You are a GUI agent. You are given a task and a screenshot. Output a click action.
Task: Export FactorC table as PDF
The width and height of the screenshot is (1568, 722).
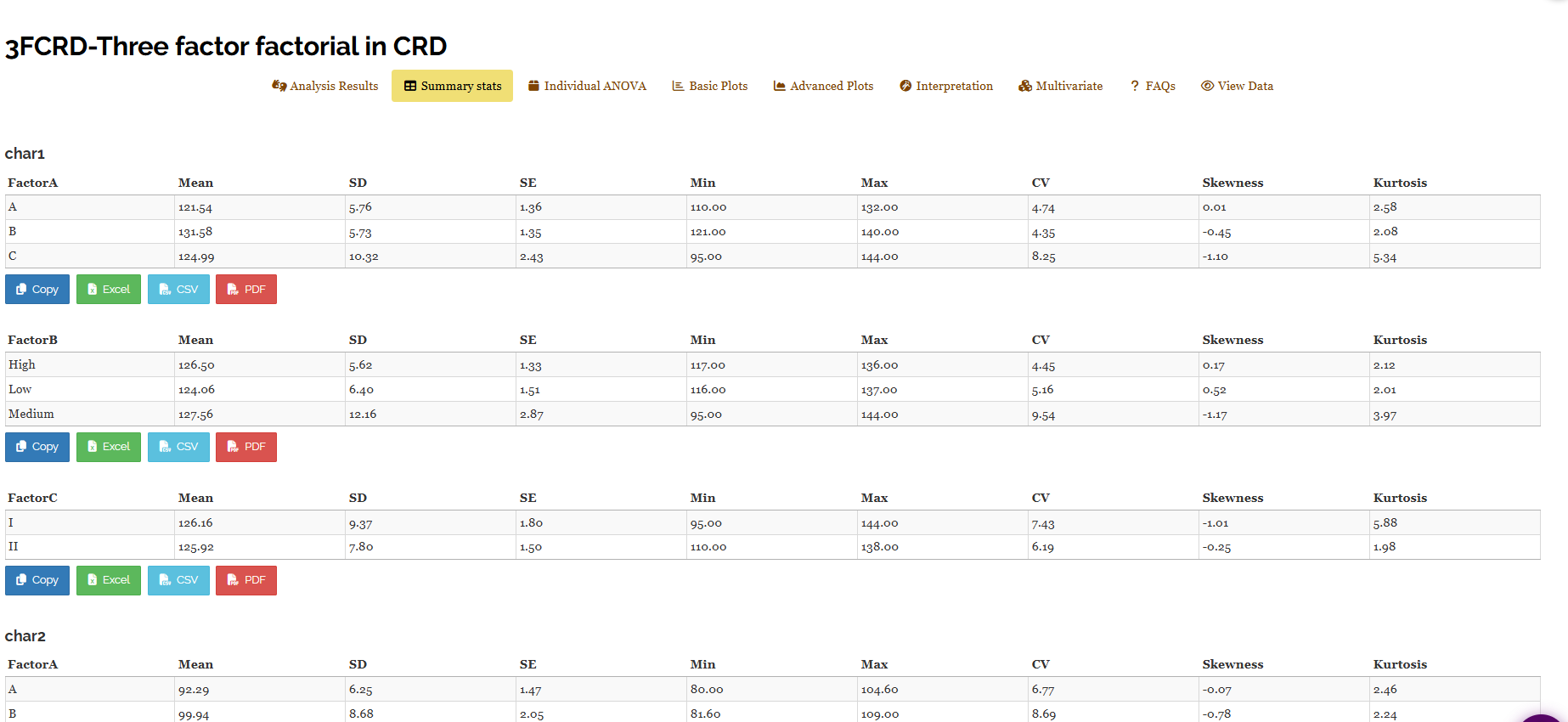coord(246,580)
